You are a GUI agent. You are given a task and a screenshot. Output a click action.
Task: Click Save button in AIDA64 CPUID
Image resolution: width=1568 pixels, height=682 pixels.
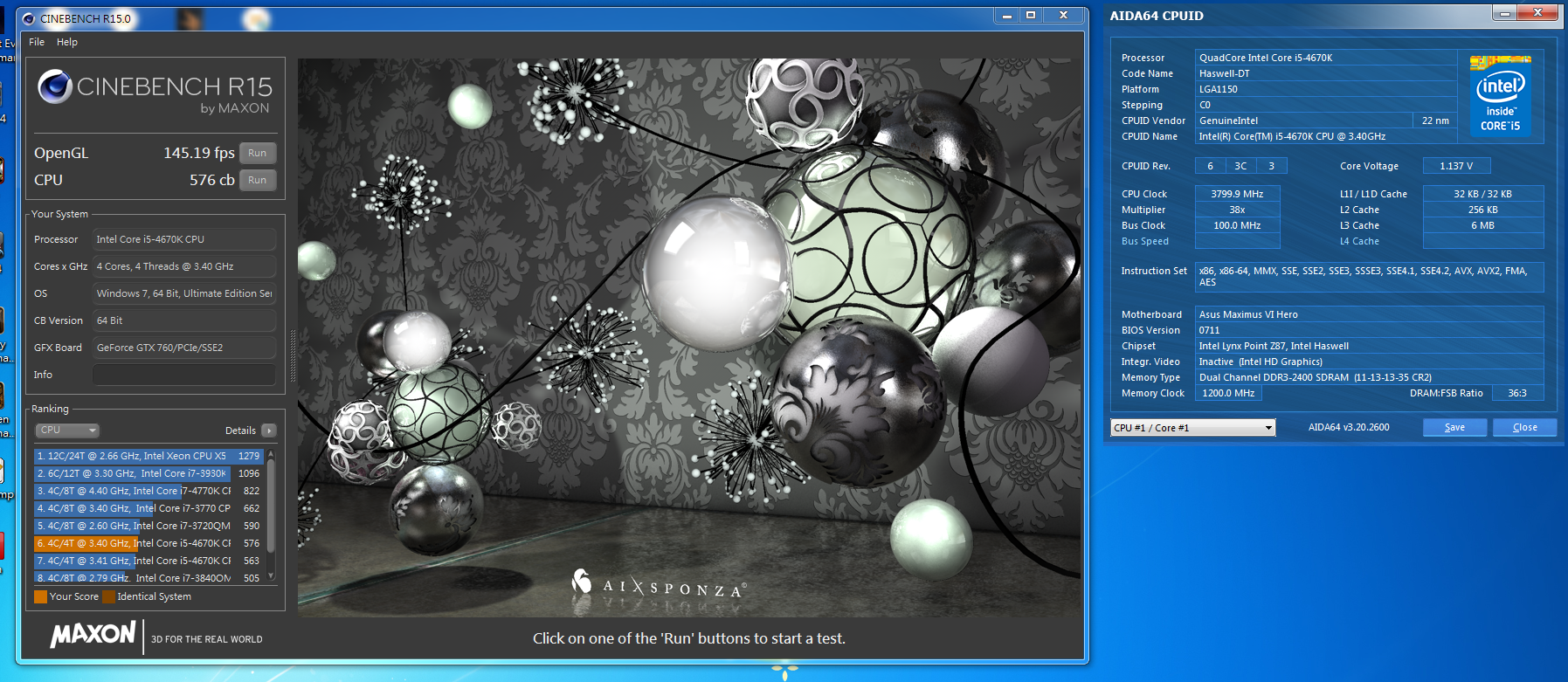tap(1454, 427)
